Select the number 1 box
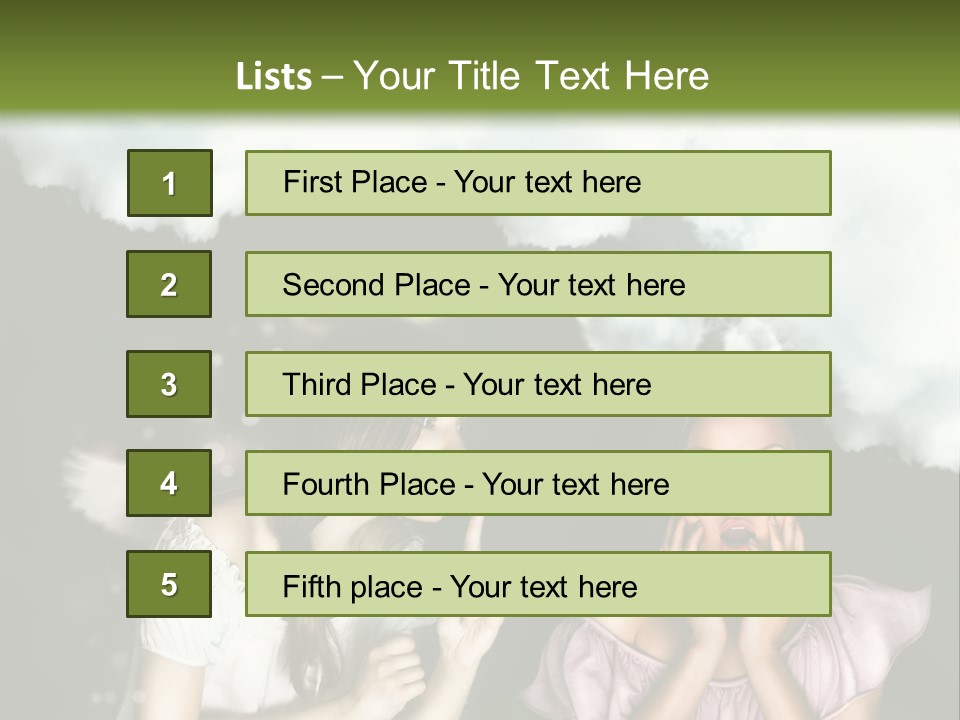This screenshot has width=960, height=720. click(x=169, y=183)
